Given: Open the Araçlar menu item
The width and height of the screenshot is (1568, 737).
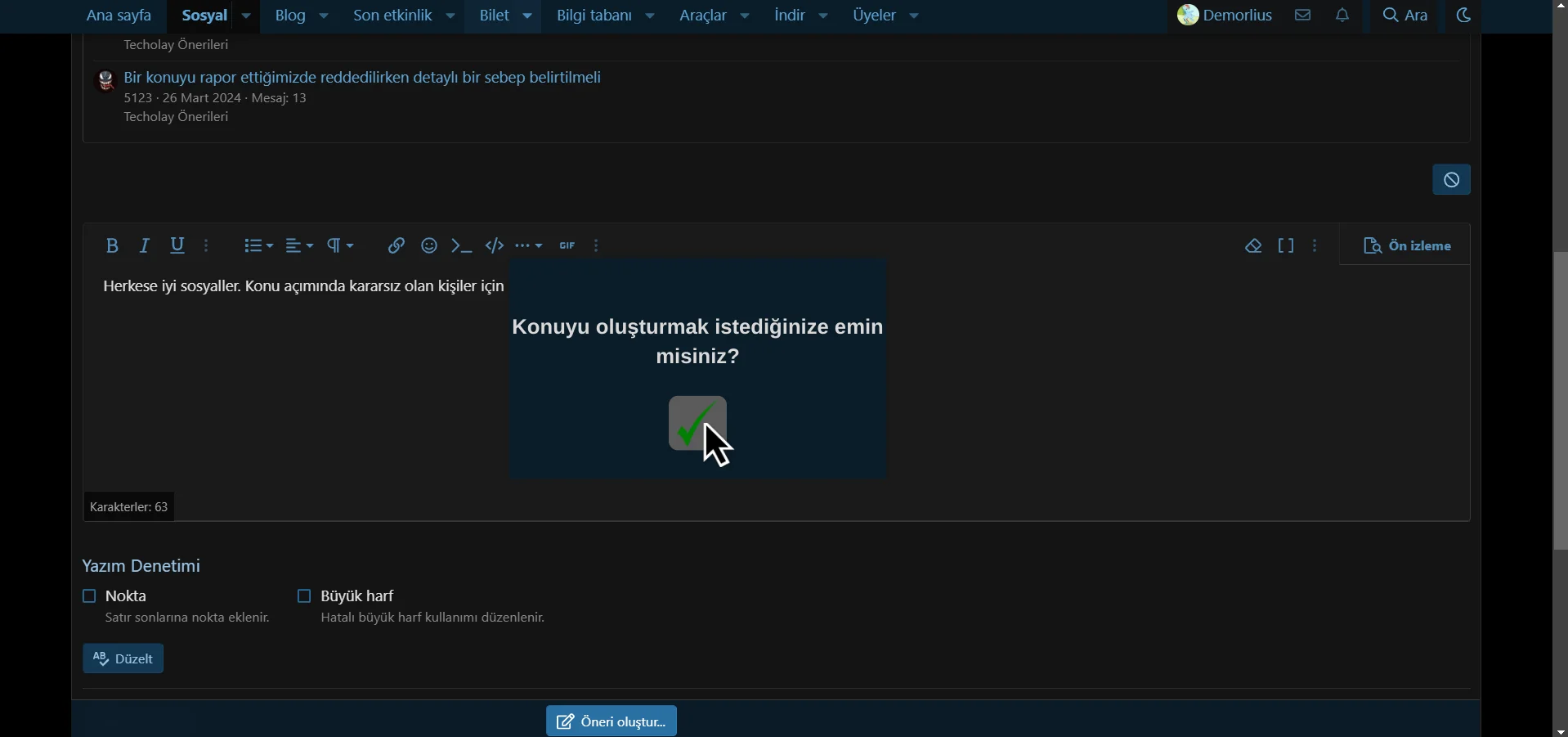Looking at the screenshot, I should click(x=704, y=16).
